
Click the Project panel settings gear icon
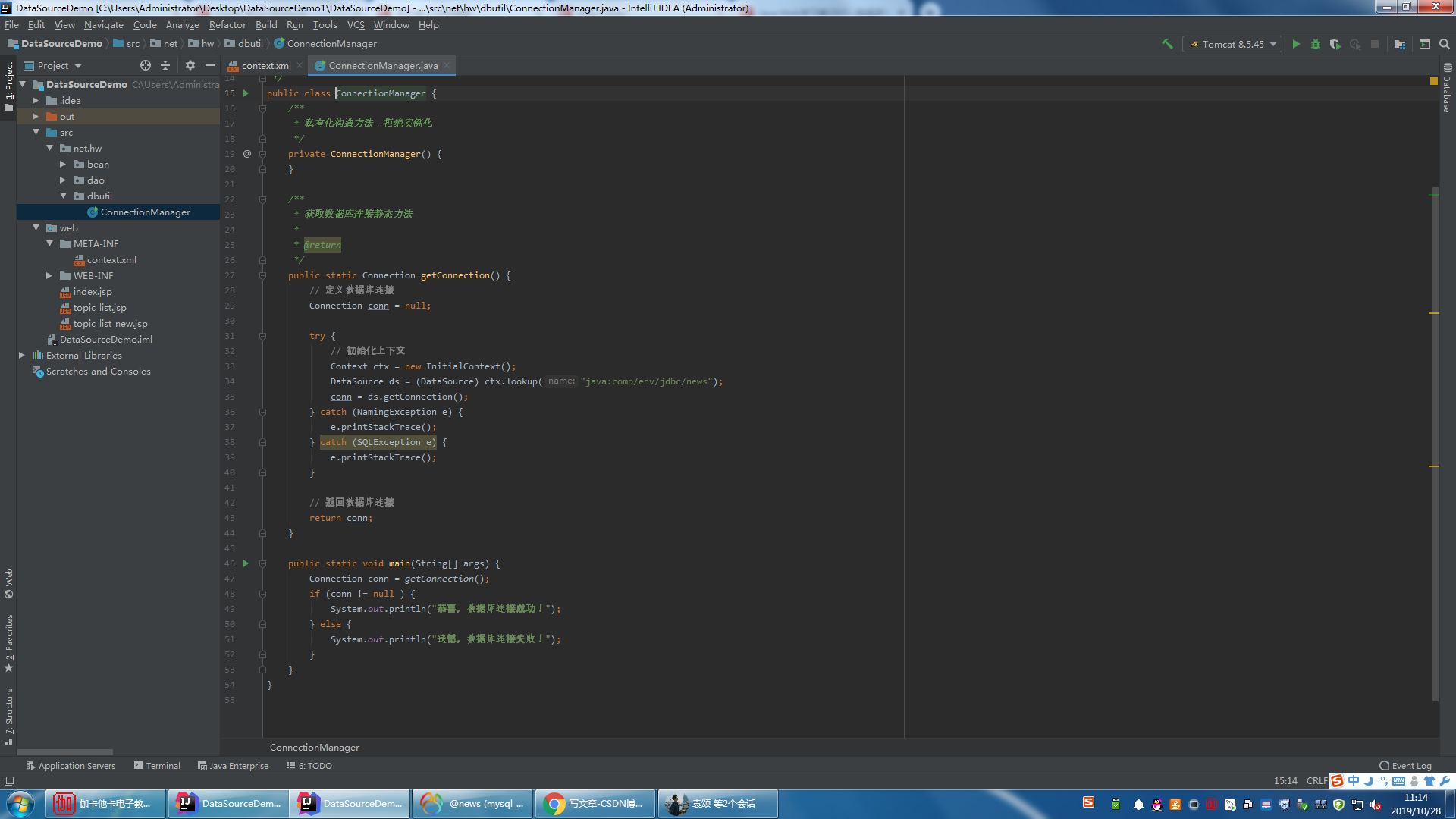(190, 65)
